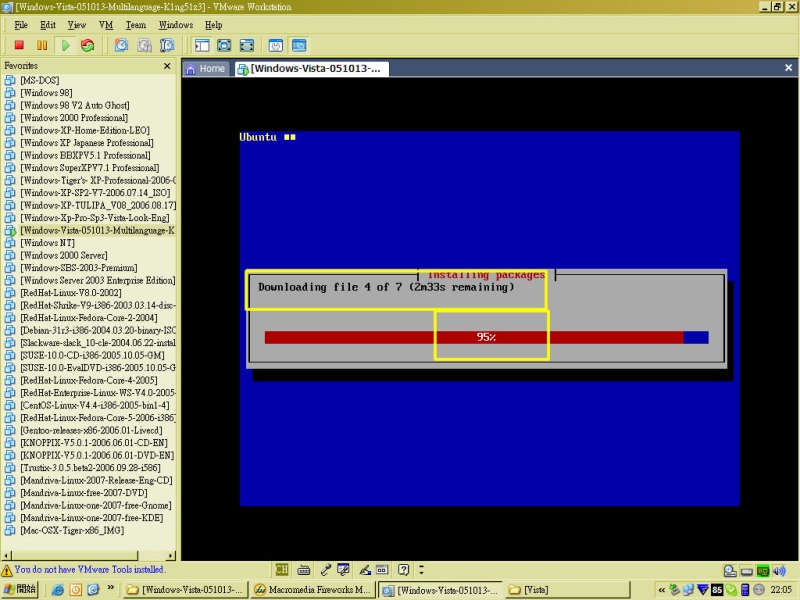Switch to Macromedia Fireworks taskbar button

(312, 590)
